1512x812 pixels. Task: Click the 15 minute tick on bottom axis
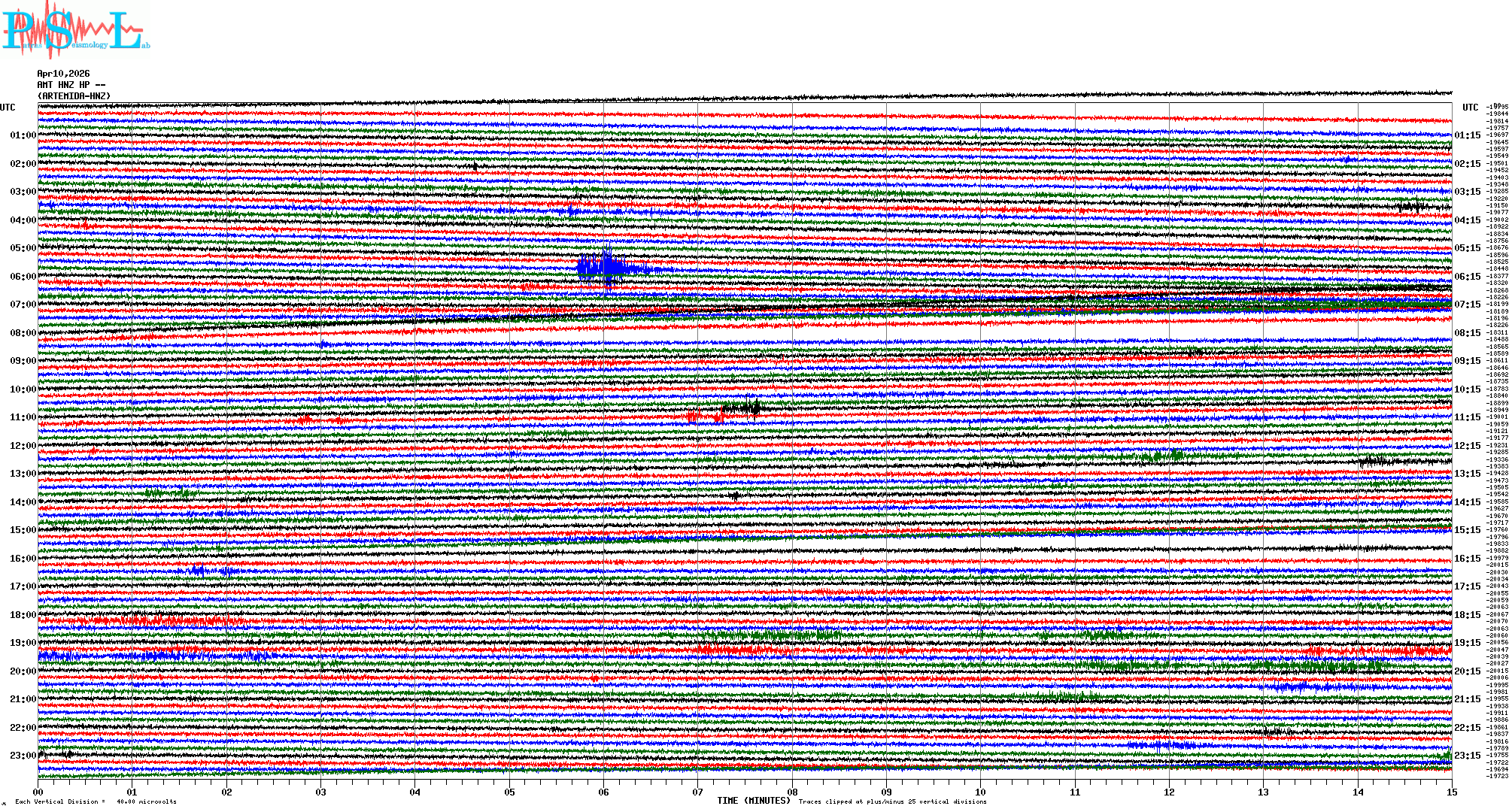(1451, 792)
